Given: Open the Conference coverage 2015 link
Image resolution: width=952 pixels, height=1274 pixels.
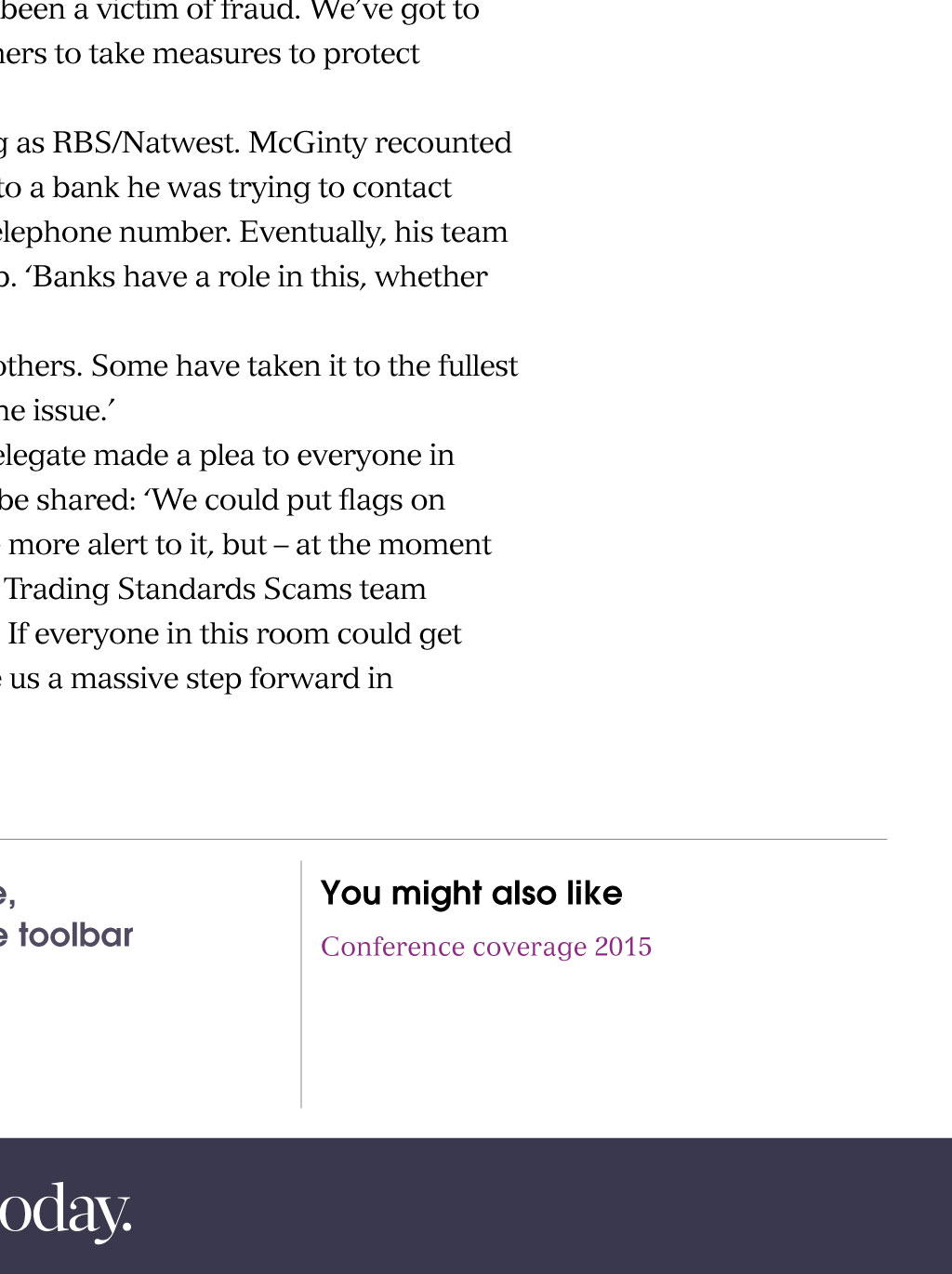Looking at the screenshot, I should 486,947.
